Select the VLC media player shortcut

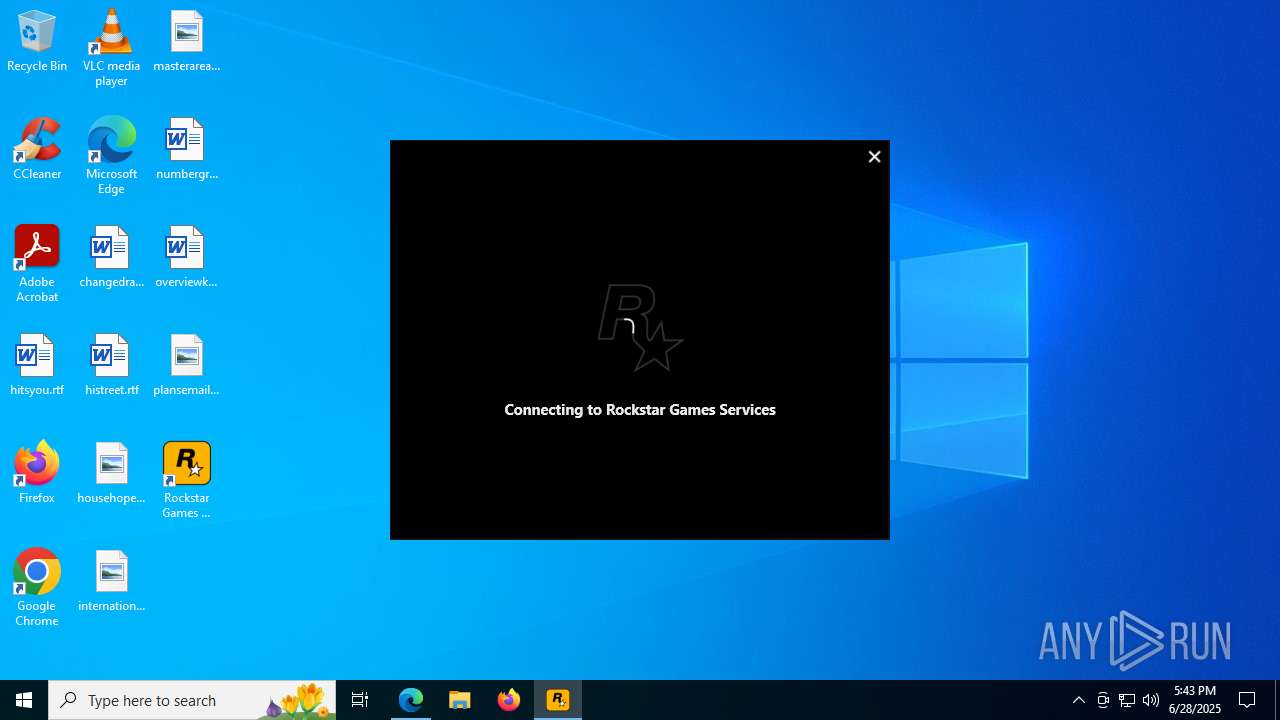pyautogui.click(x=111, y=48)
